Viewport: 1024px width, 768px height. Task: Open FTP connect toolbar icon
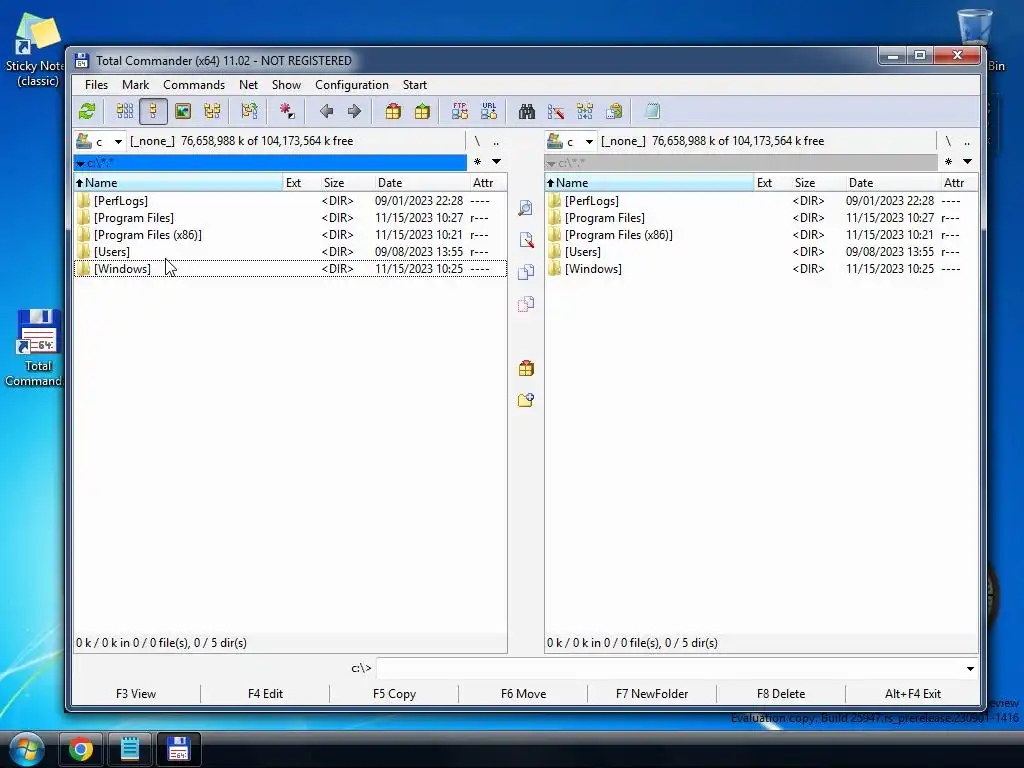tap(460, 111)
